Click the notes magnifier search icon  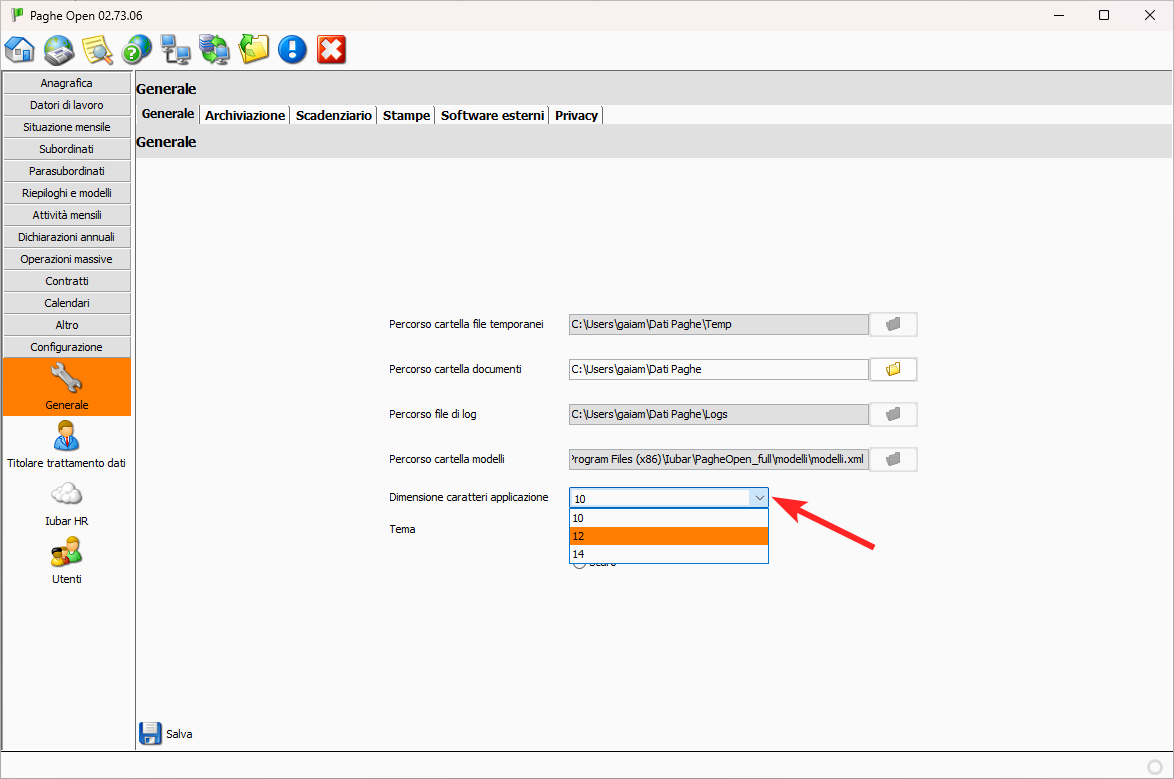click(97, 49)
